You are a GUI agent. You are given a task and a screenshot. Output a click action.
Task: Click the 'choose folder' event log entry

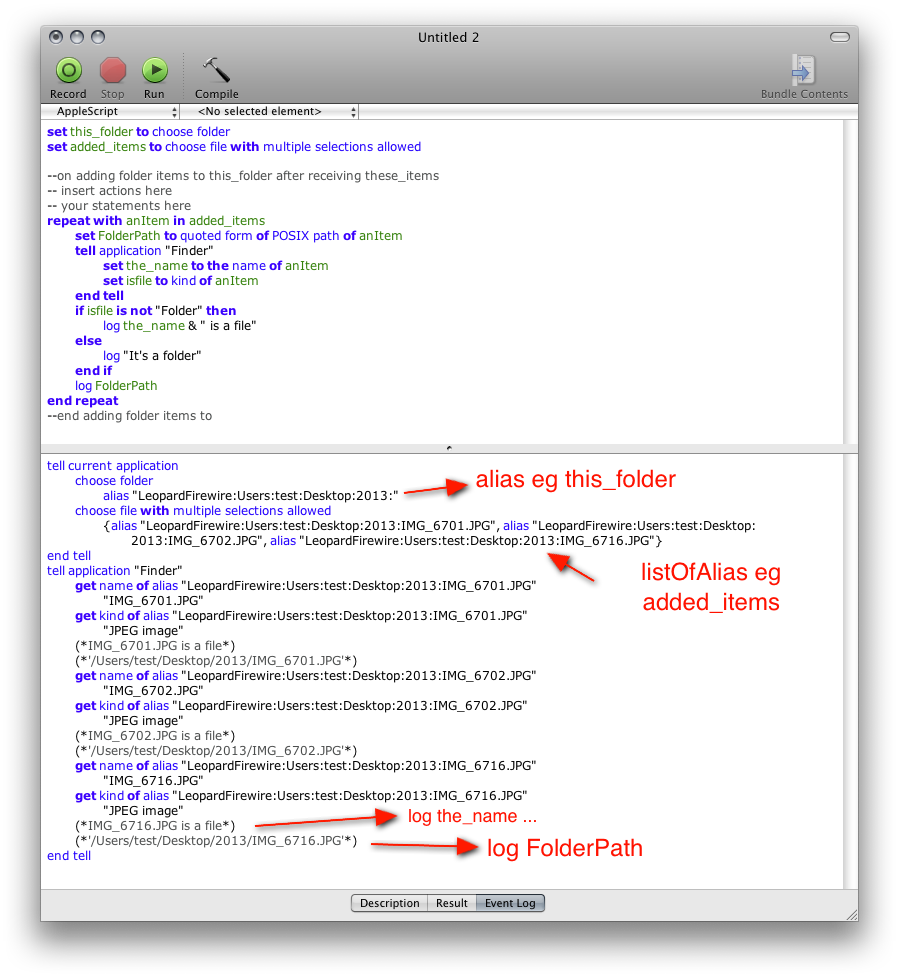(x=114, y=480)
